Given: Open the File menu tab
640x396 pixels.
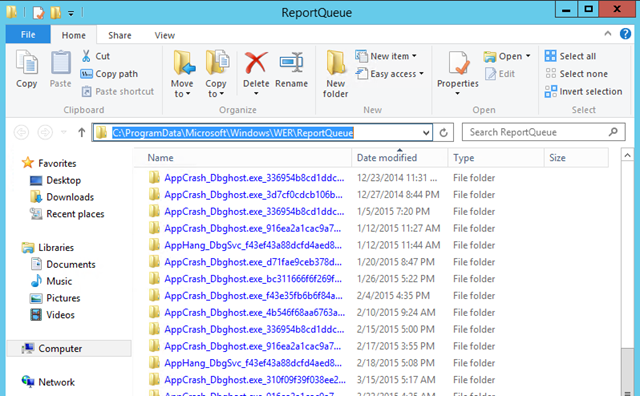Looking at the screenshot, I should [28, 35].
